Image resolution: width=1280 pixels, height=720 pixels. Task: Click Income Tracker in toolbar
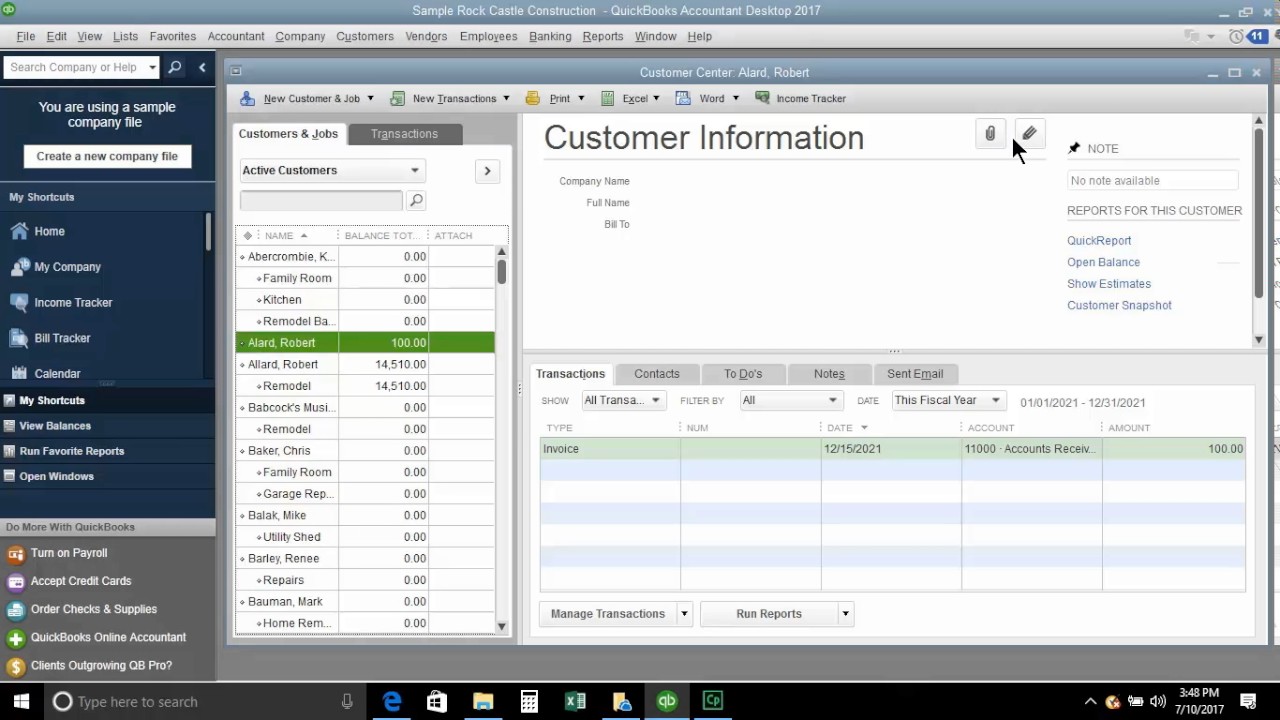[x=800, y=98]
